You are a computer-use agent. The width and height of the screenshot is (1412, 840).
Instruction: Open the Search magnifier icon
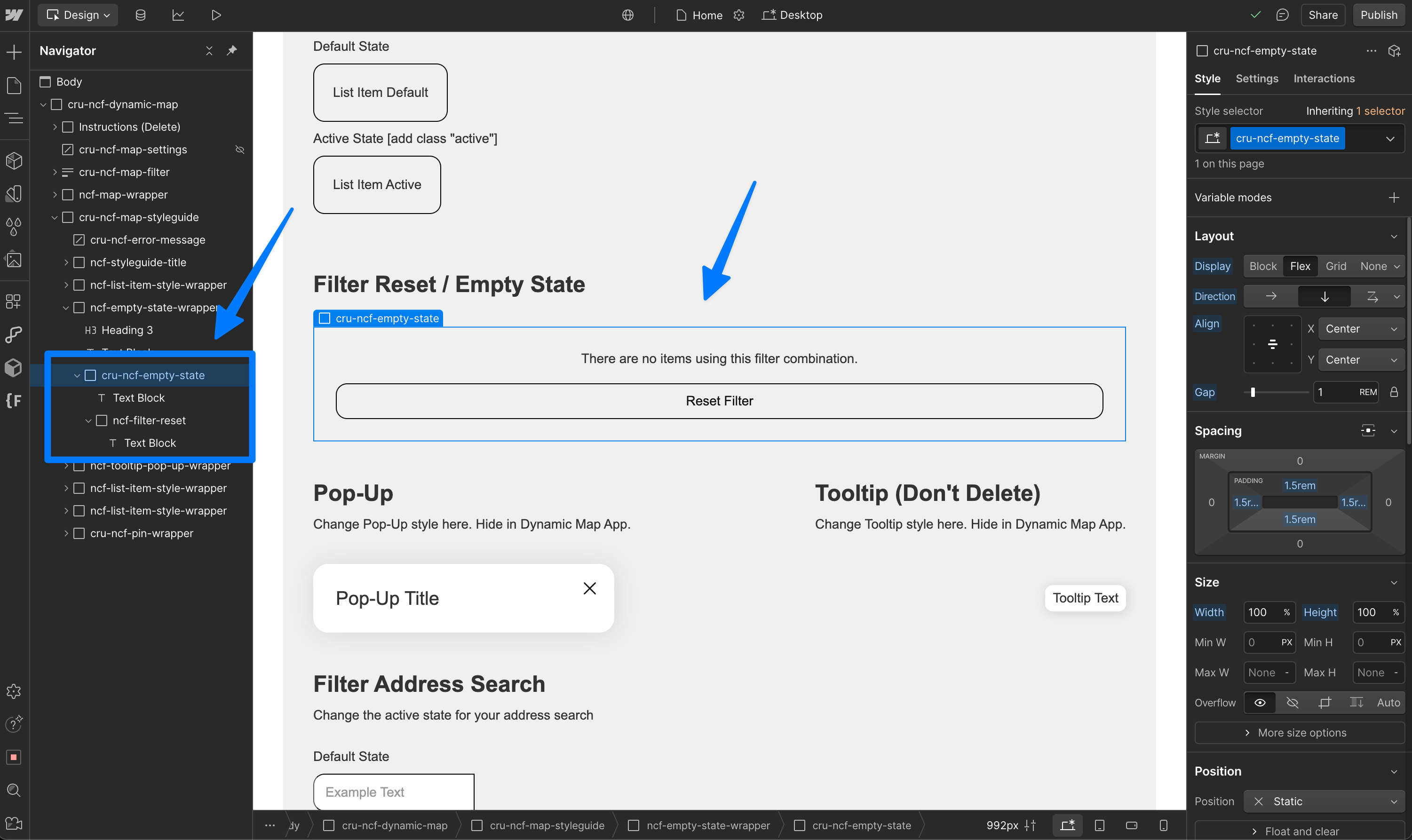(14, 790)
